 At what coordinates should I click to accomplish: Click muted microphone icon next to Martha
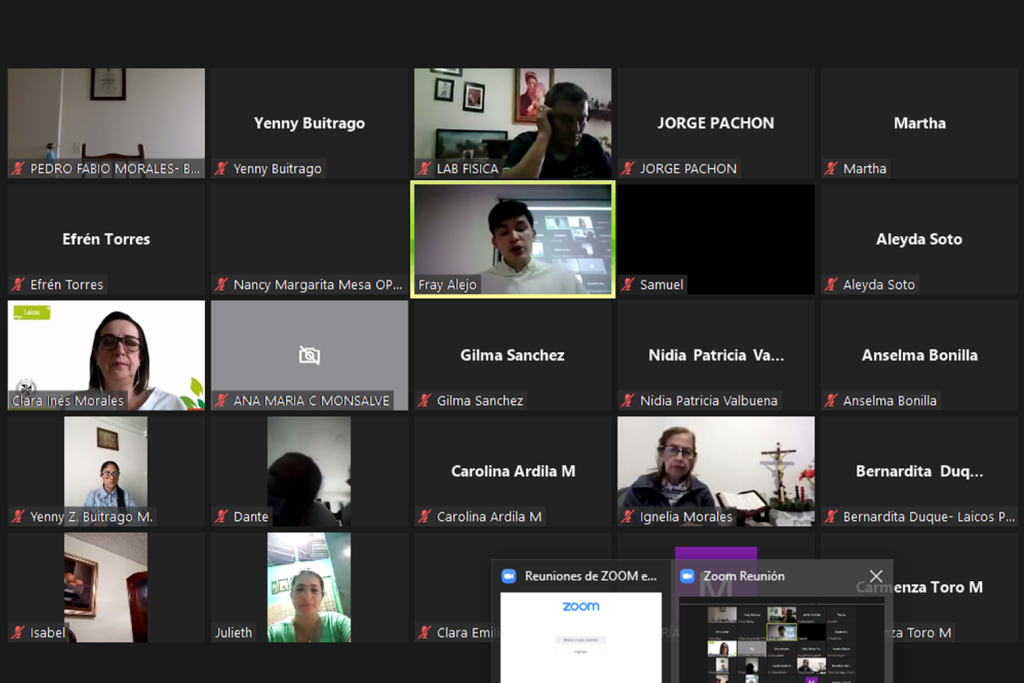pos(831,168)
